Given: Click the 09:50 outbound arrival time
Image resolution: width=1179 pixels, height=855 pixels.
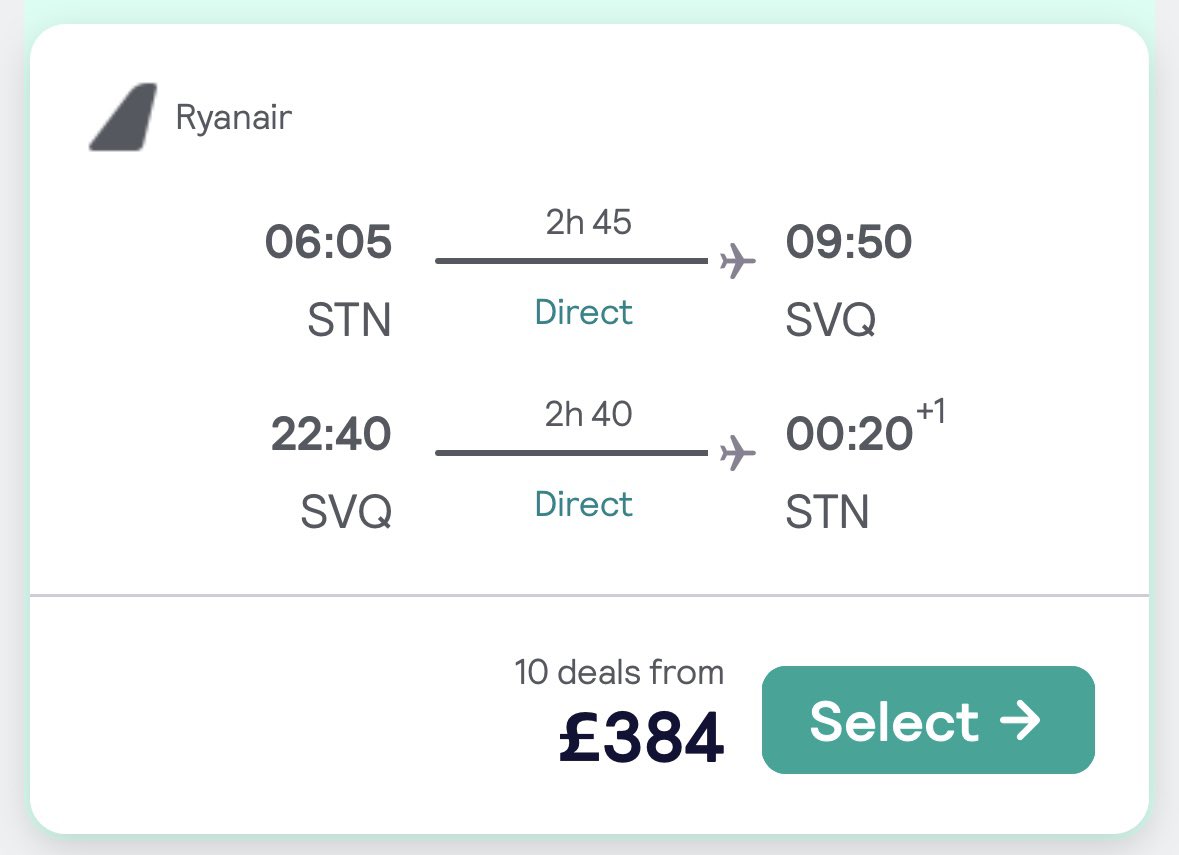Looking at the screenshot, I should tap(849, 243).
